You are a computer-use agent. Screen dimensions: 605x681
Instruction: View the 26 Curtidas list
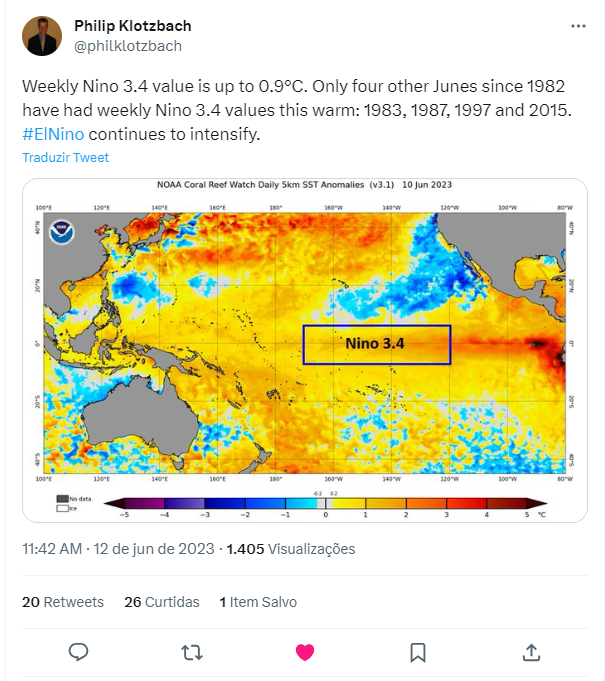(x=162, y=602)
